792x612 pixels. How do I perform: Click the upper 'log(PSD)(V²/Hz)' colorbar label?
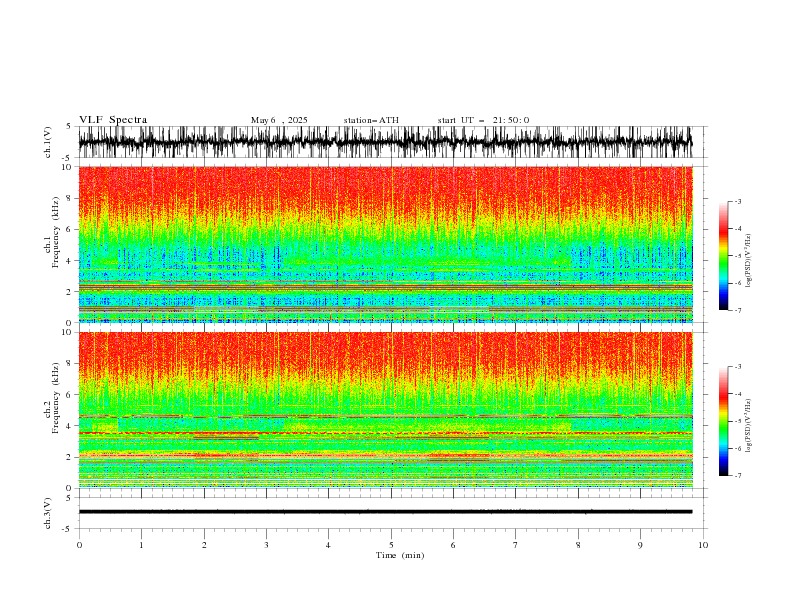click(748, 261)
